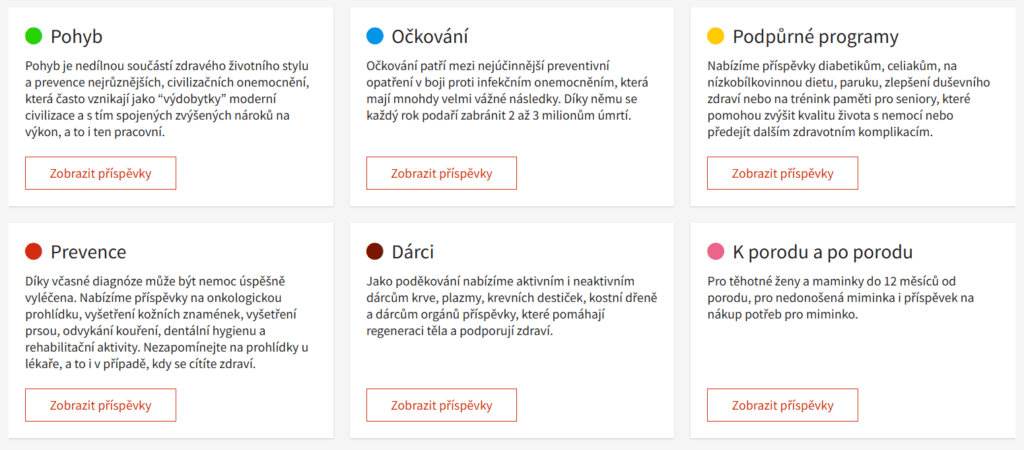Click Zobrazit příspěvky in the Prevence card
This screenshot has width=1024, height=450.
[100, 405]
